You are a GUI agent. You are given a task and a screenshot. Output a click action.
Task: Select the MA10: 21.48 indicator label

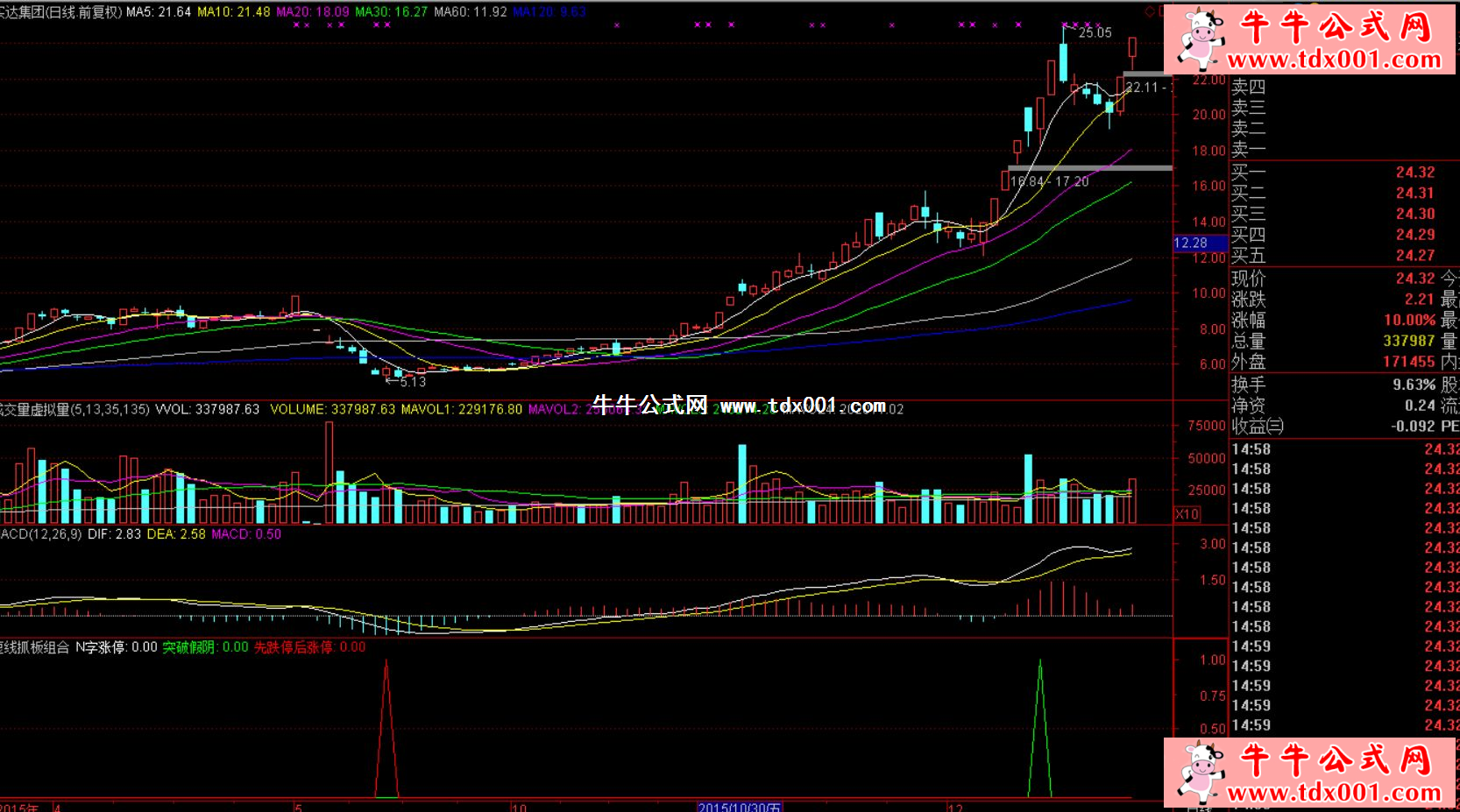tap(234, 12)
